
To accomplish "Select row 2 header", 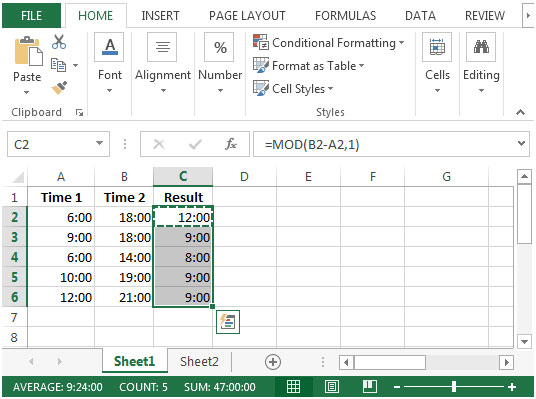I will (x=14, y=217).
